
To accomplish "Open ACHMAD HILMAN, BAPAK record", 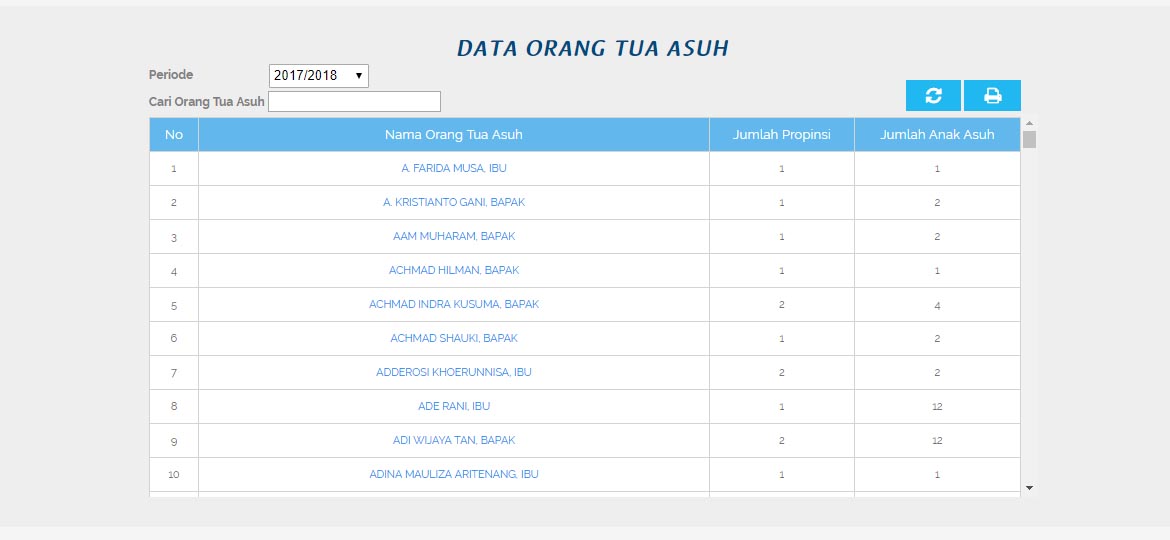I will (454, 271).
